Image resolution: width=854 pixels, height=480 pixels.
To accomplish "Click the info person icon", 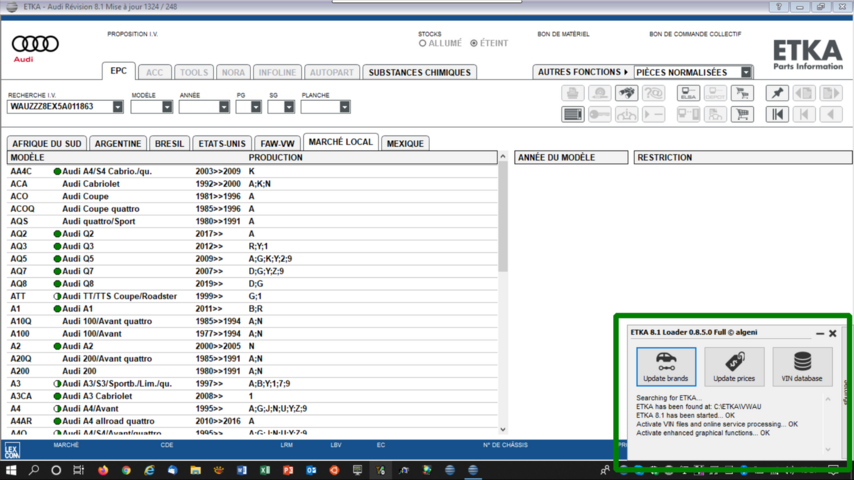I will (x=626, y=114).
